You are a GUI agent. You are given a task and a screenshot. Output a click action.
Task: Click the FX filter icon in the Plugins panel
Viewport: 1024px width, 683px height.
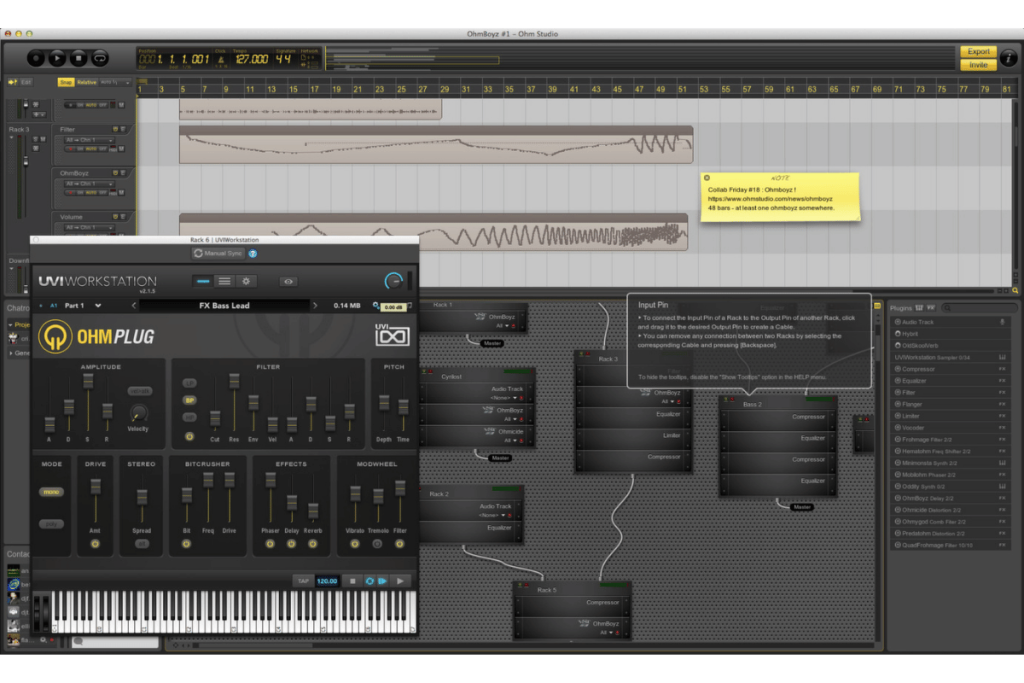tap(931, 308)
